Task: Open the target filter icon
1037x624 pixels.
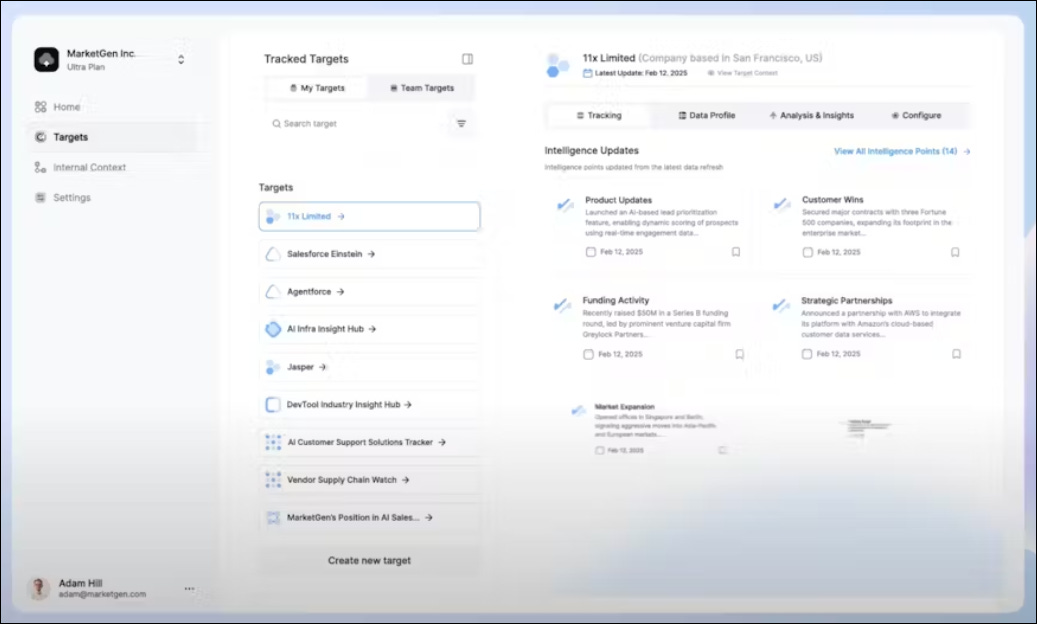Action: (x=461, y=124)
